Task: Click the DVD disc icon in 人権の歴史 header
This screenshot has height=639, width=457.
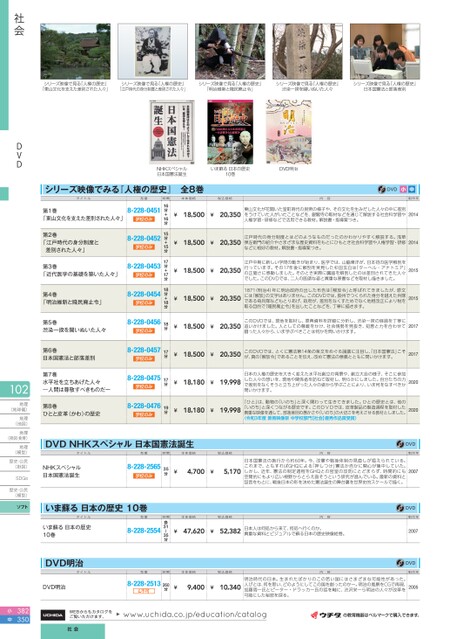Action: (387, 189)
